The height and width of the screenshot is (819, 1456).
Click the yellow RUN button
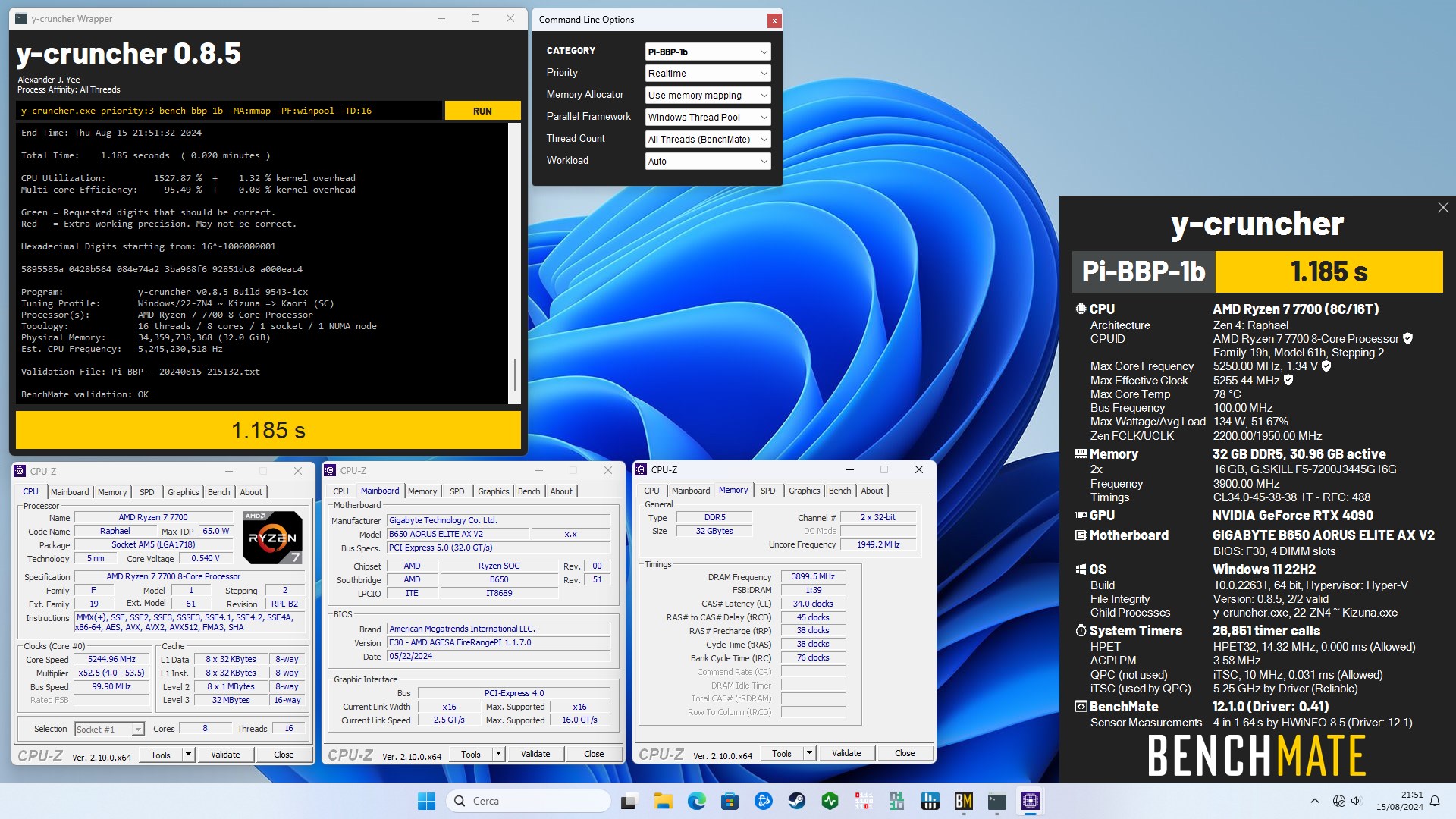(482, 111)
